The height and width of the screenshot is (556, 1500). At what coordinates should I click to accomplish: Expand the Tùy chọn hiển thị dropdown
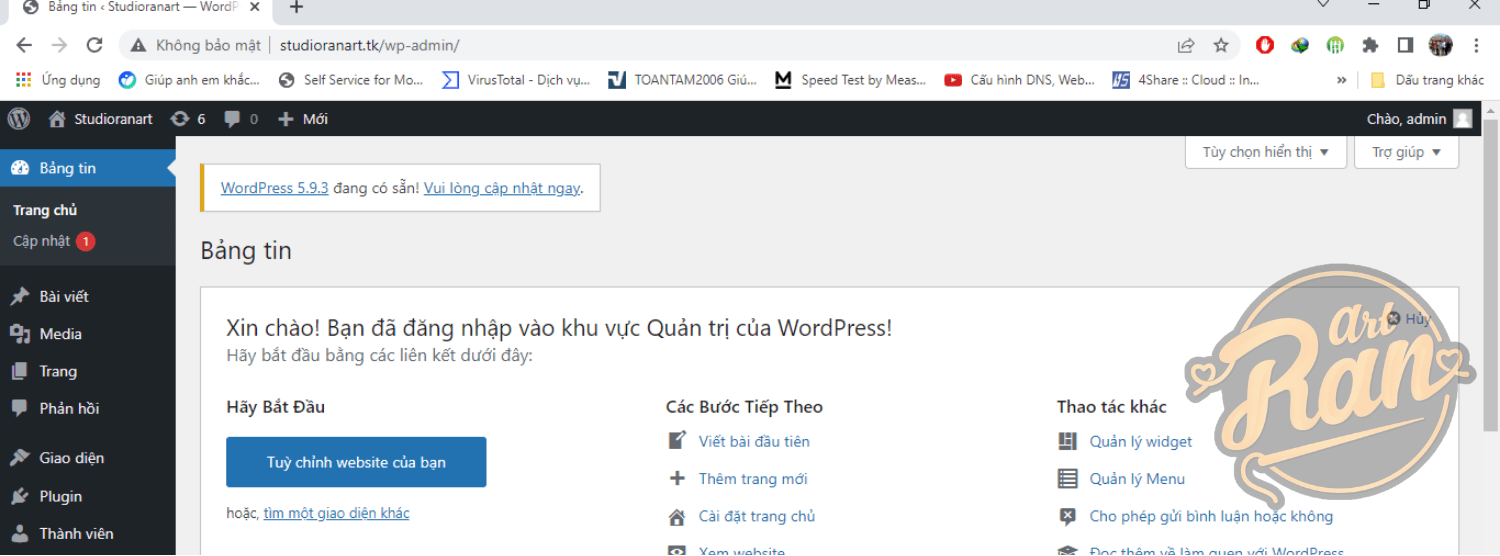click(1266, 152)
